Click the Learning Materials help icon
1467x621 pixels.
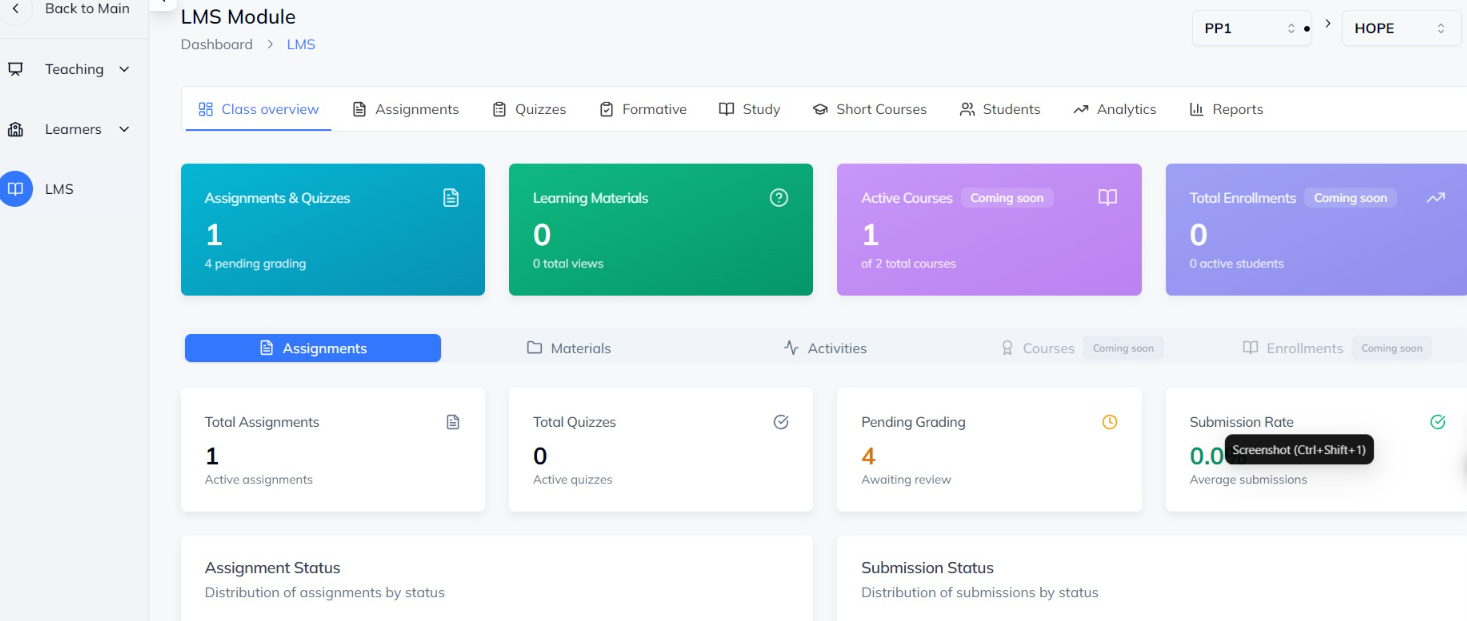pos(779,197)
